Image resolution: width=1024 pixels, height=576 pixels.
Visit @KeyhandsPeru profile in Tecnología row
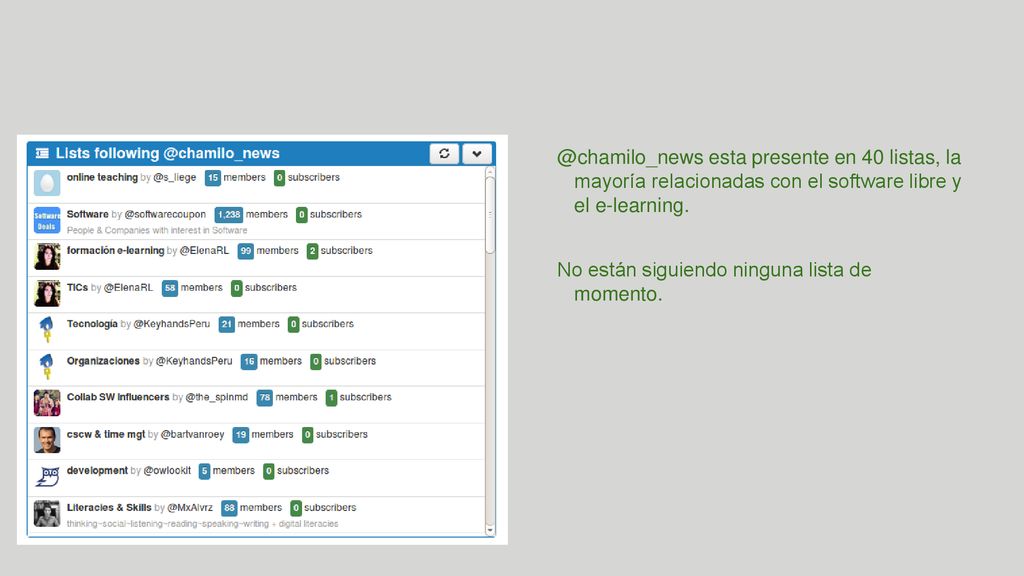point(172,324)
